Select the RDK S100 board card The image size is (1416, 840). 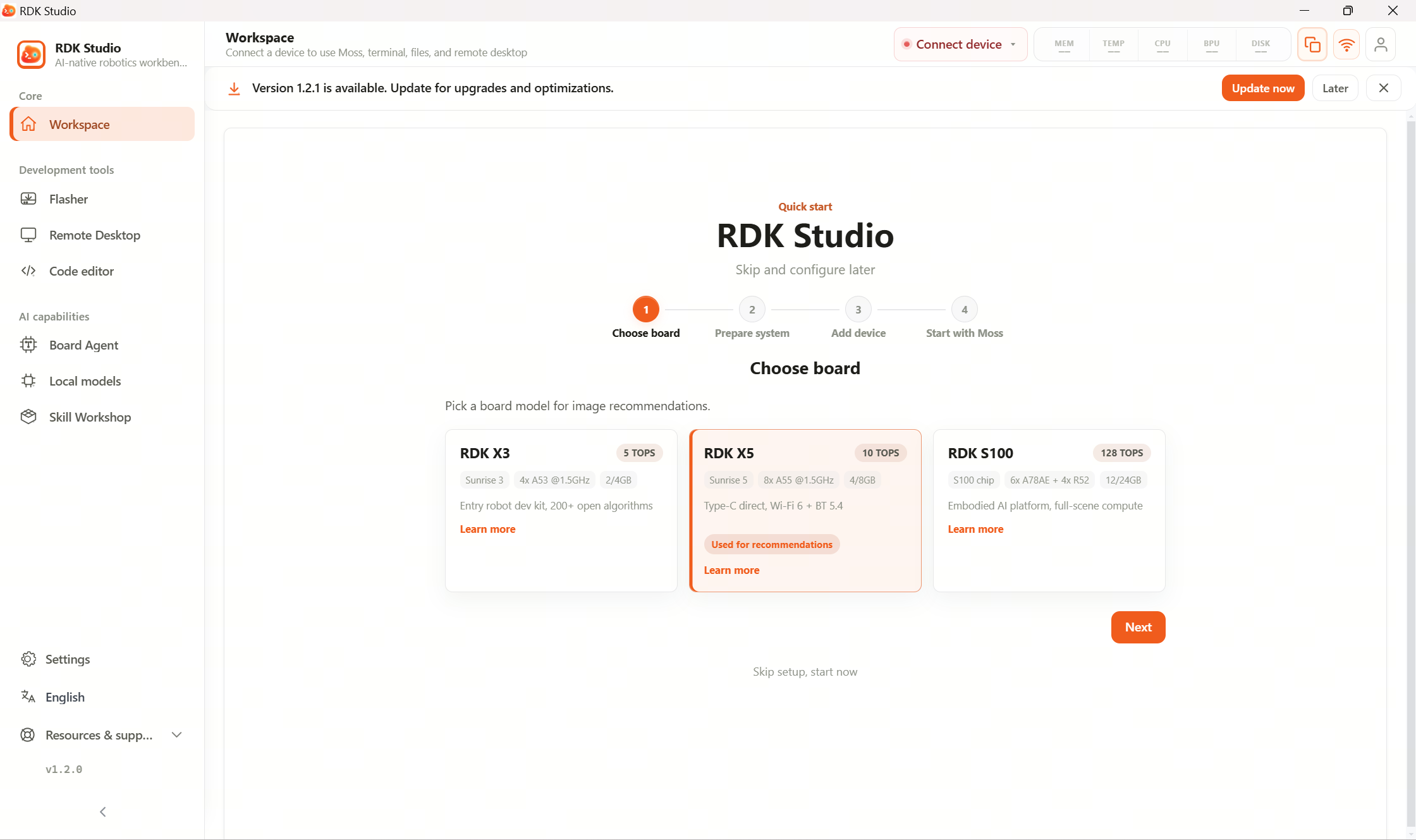click(x=1049, y=511)
